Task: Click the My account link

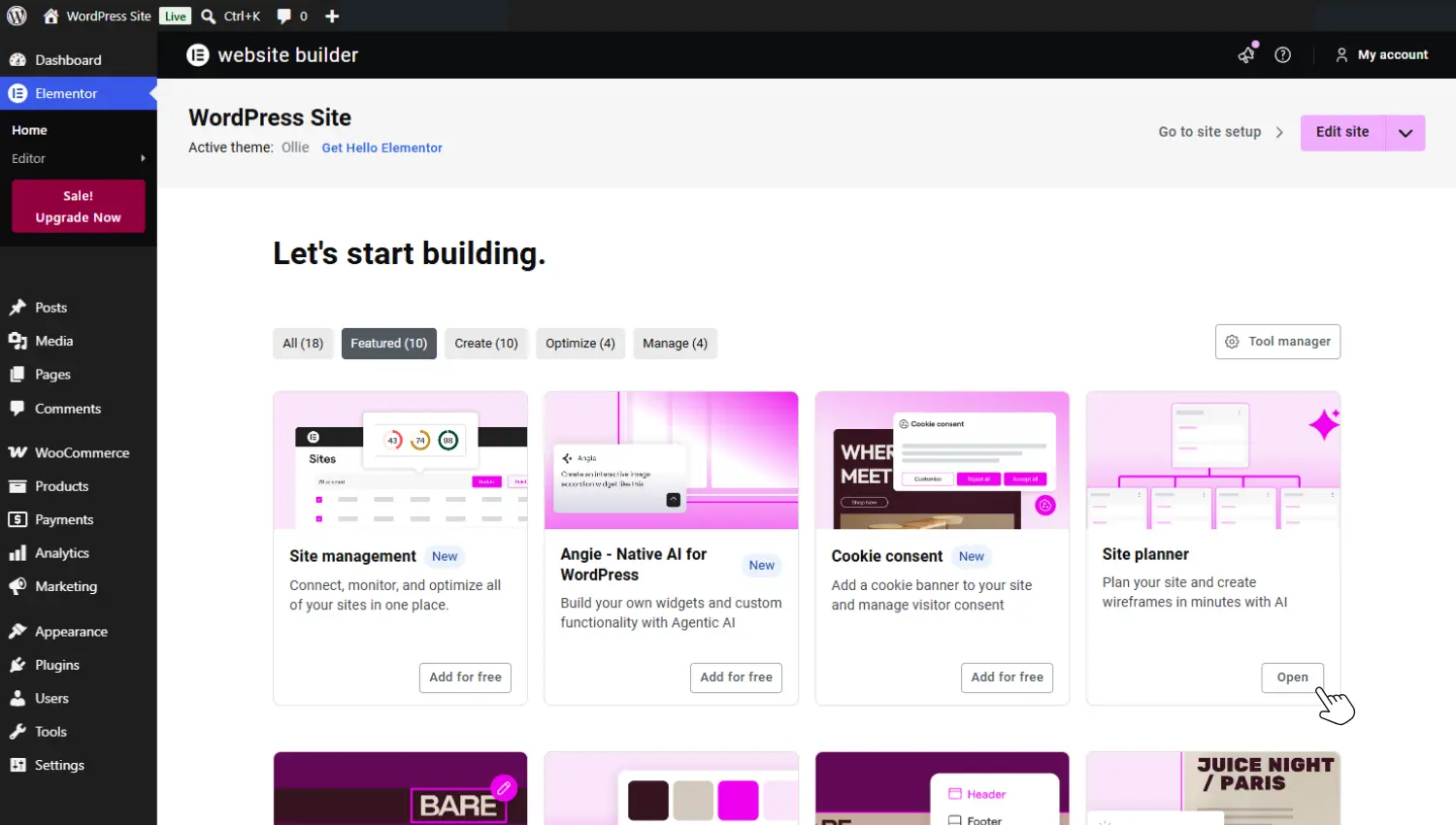Action: point(1393,55)
